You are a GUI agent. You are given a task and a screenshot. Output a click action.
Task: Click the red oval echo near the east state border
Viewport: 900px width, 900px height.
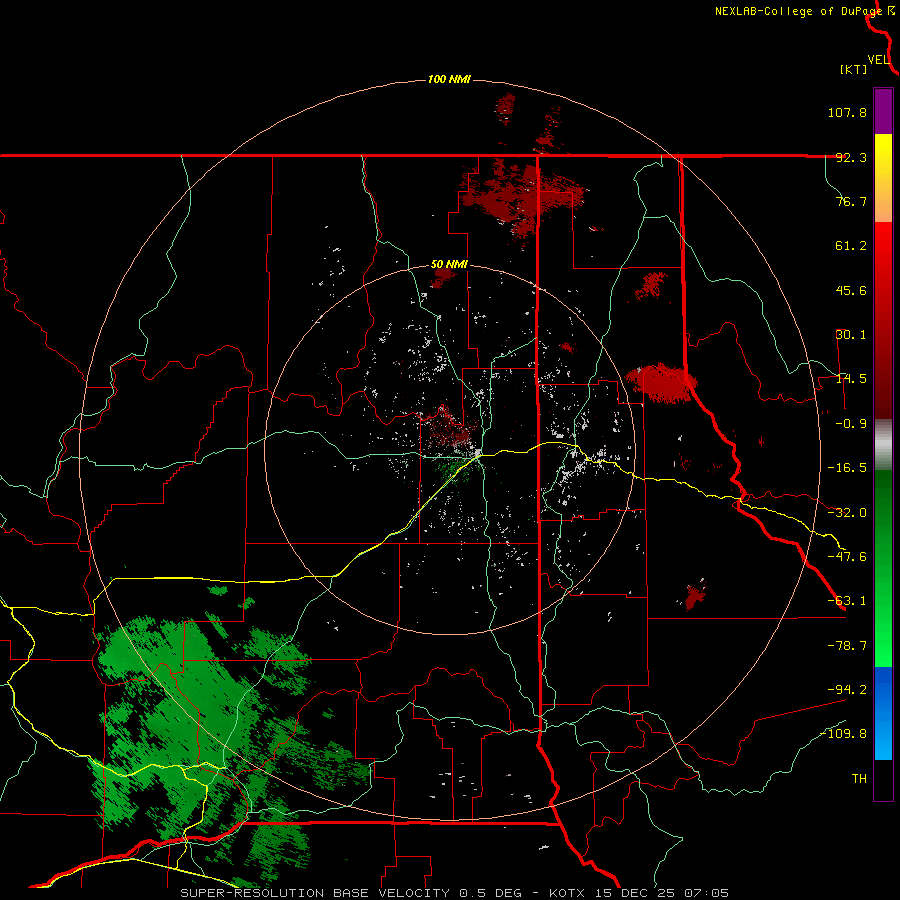click(x=661, y=382)
